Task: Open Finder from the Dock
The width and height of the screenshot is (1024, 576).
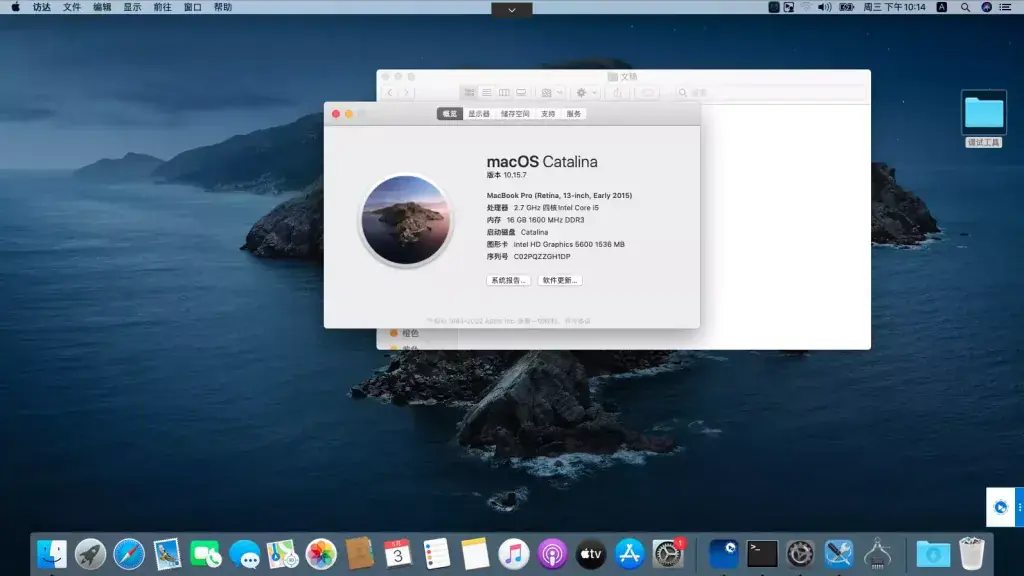Action: (x=52, y=554)
